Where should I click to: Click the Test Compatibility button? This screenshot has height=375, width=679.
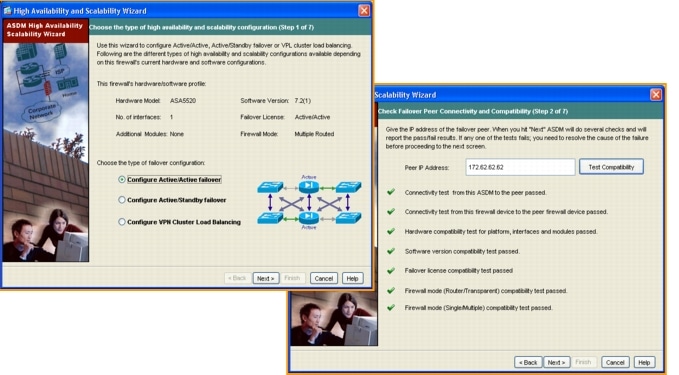pos(611,167)
